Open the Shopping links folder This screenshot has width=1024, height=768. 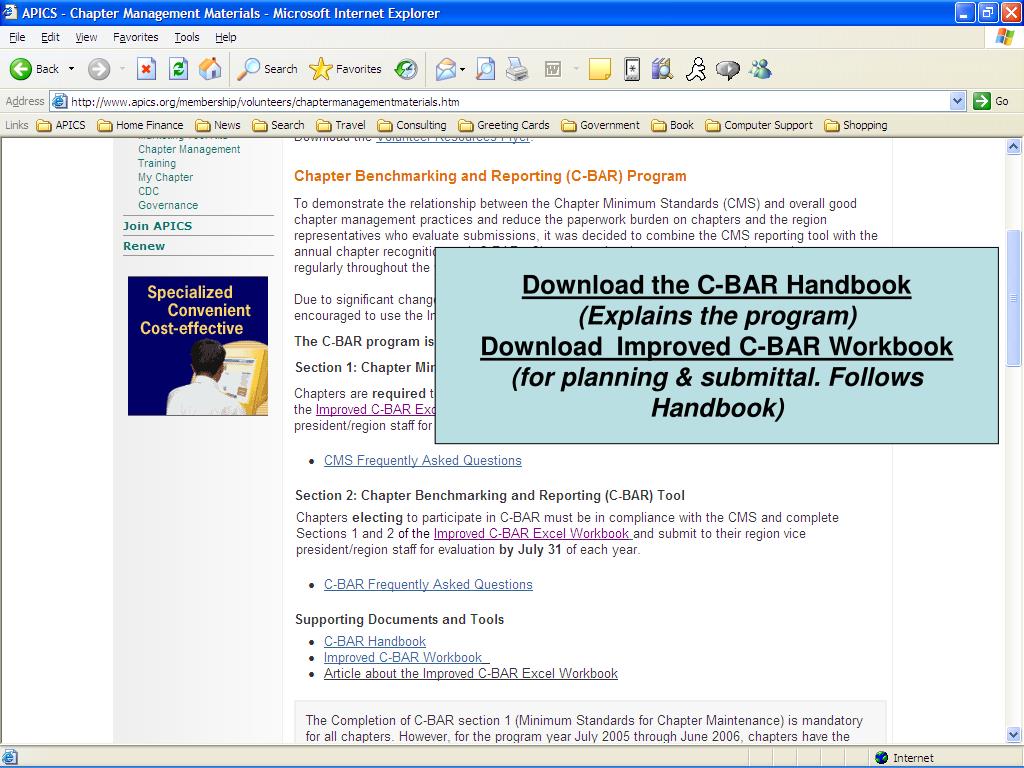(x=856, y=125)
